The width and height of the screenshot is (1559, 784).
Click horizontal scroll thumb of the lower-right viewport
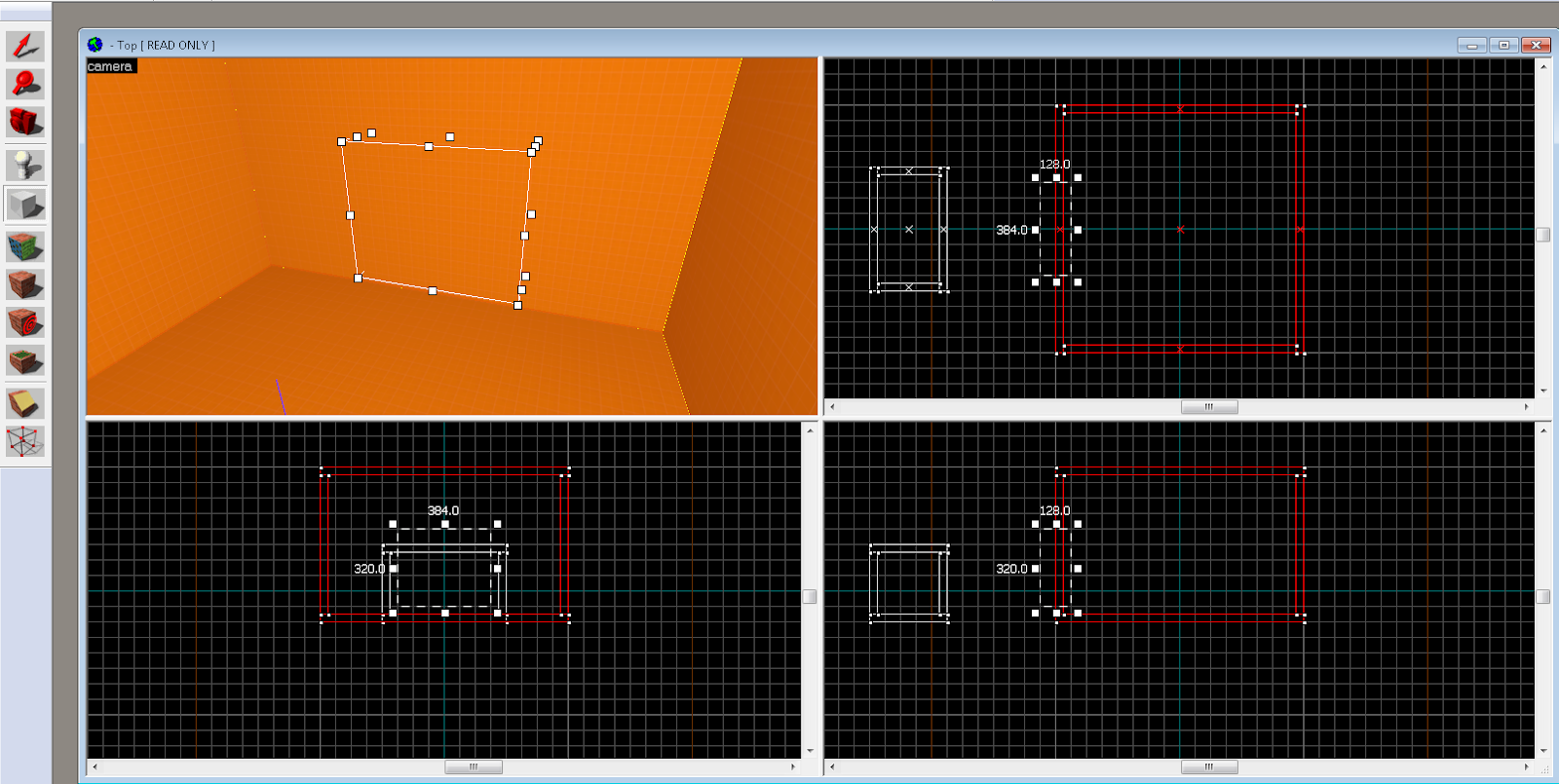[1209, 766]
